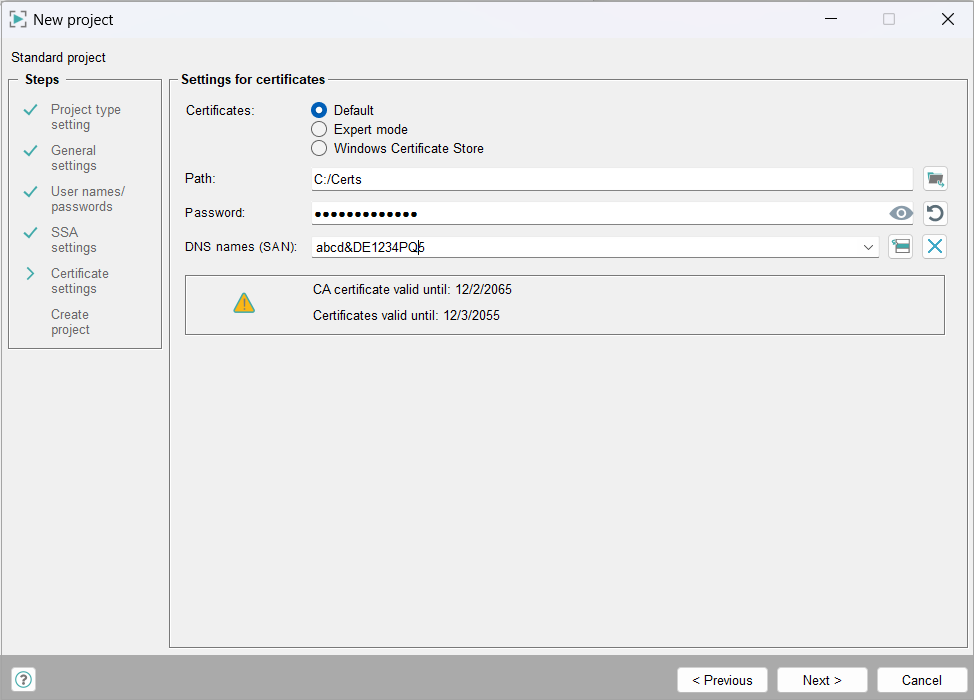Click the yellow warning triangle icon

click(244, 303)
